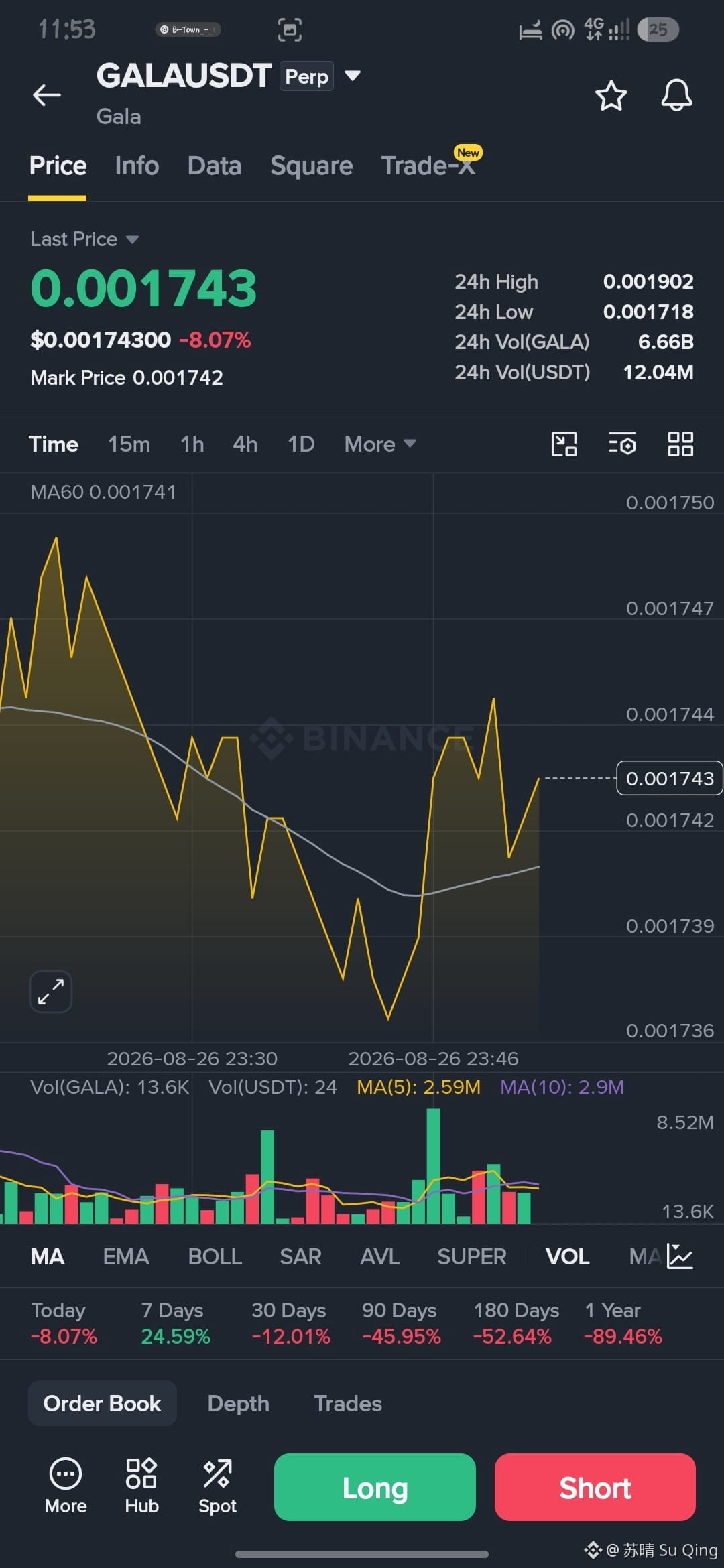724x1568 pixels.
Task: Add GALAUSDT to favorites with star icon
Action: click(x=611, y=96)
